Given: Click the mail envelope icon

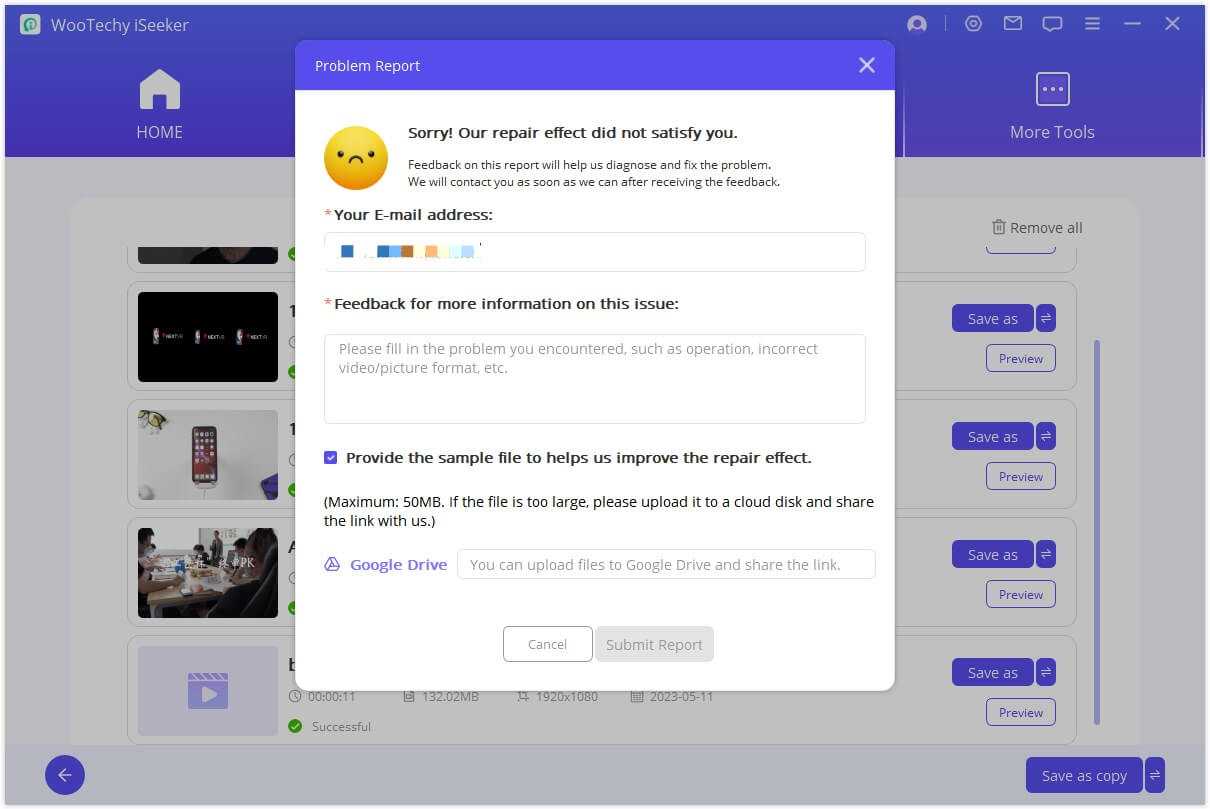Looking at the screenshot, I should [1013, 24].
